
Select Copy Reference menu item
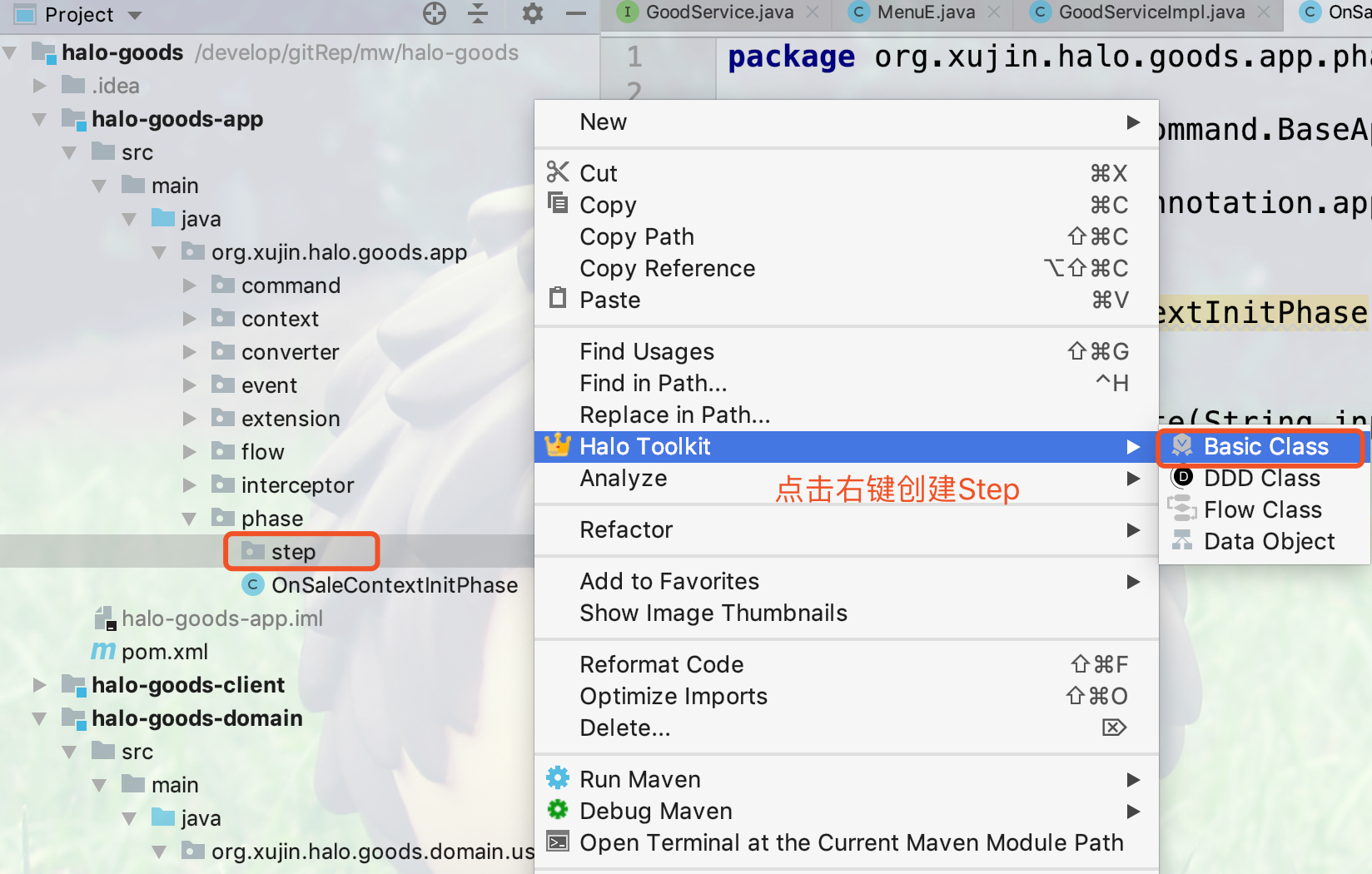point(846,268)
